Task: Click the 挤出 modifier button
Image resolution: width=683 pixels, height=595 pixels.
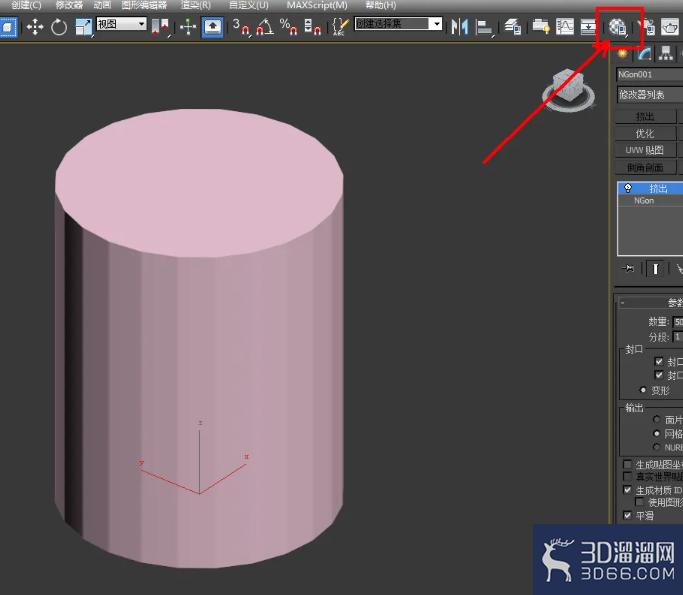Action: [645, 117]
